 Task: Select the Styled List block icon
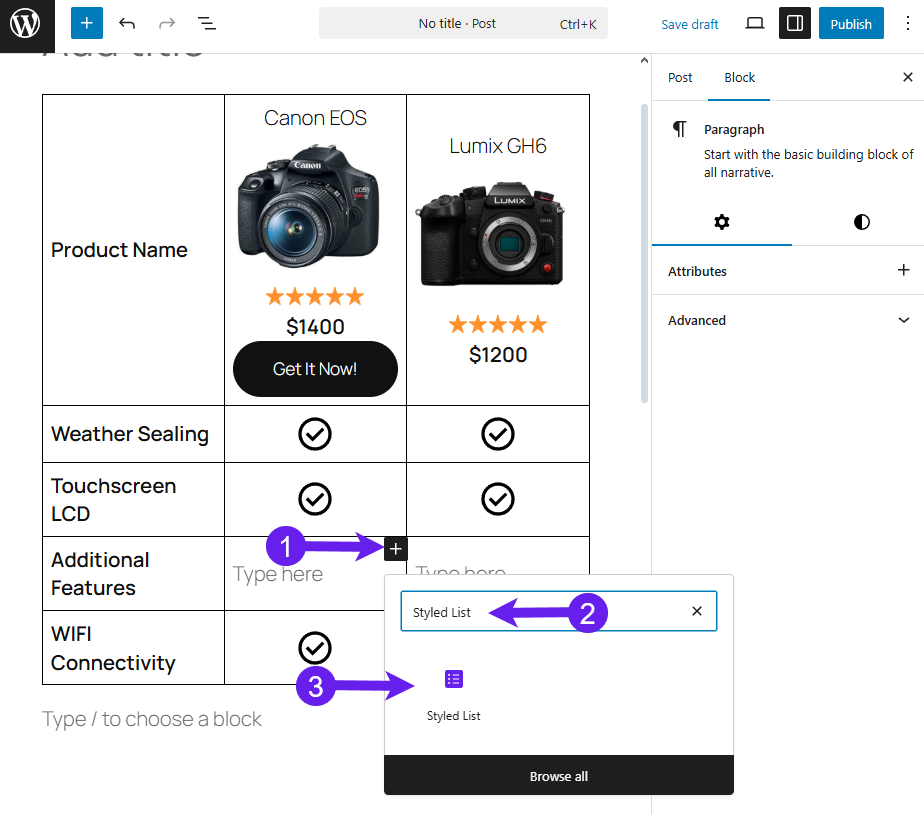point(454,680)
